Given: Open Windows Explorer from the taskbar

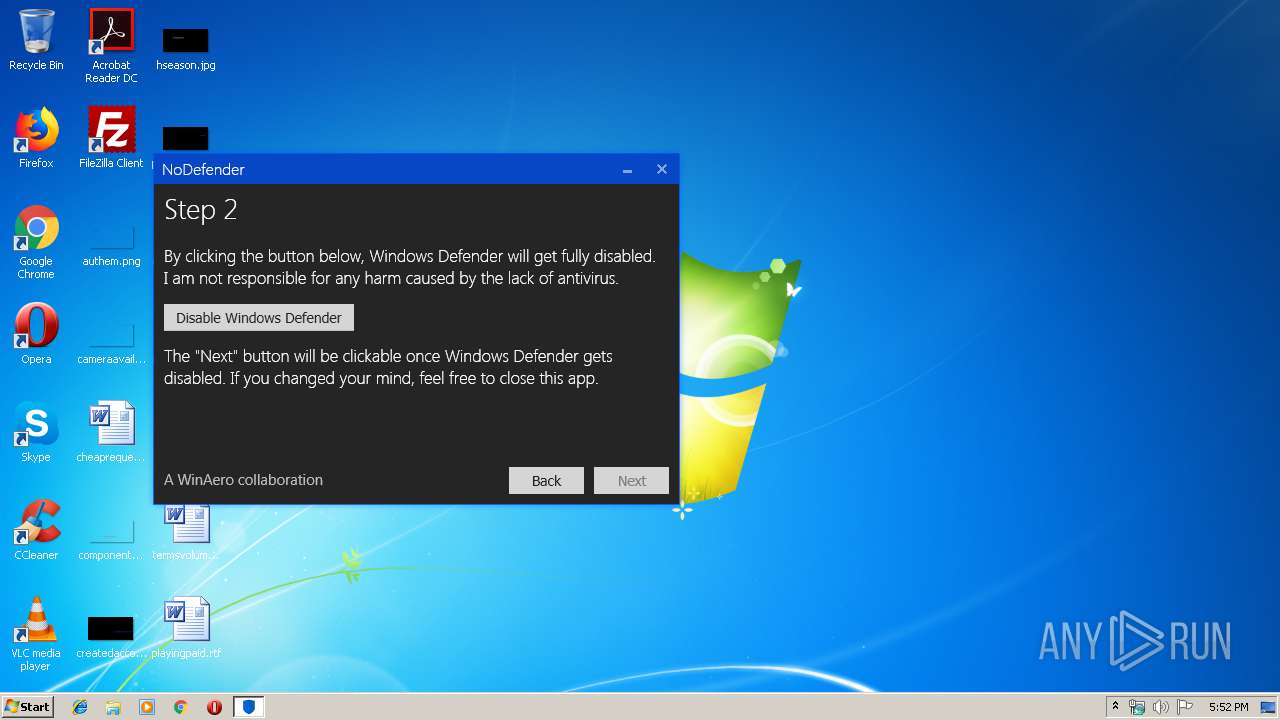Looking at the screenshot, I should tap(113, 707).
